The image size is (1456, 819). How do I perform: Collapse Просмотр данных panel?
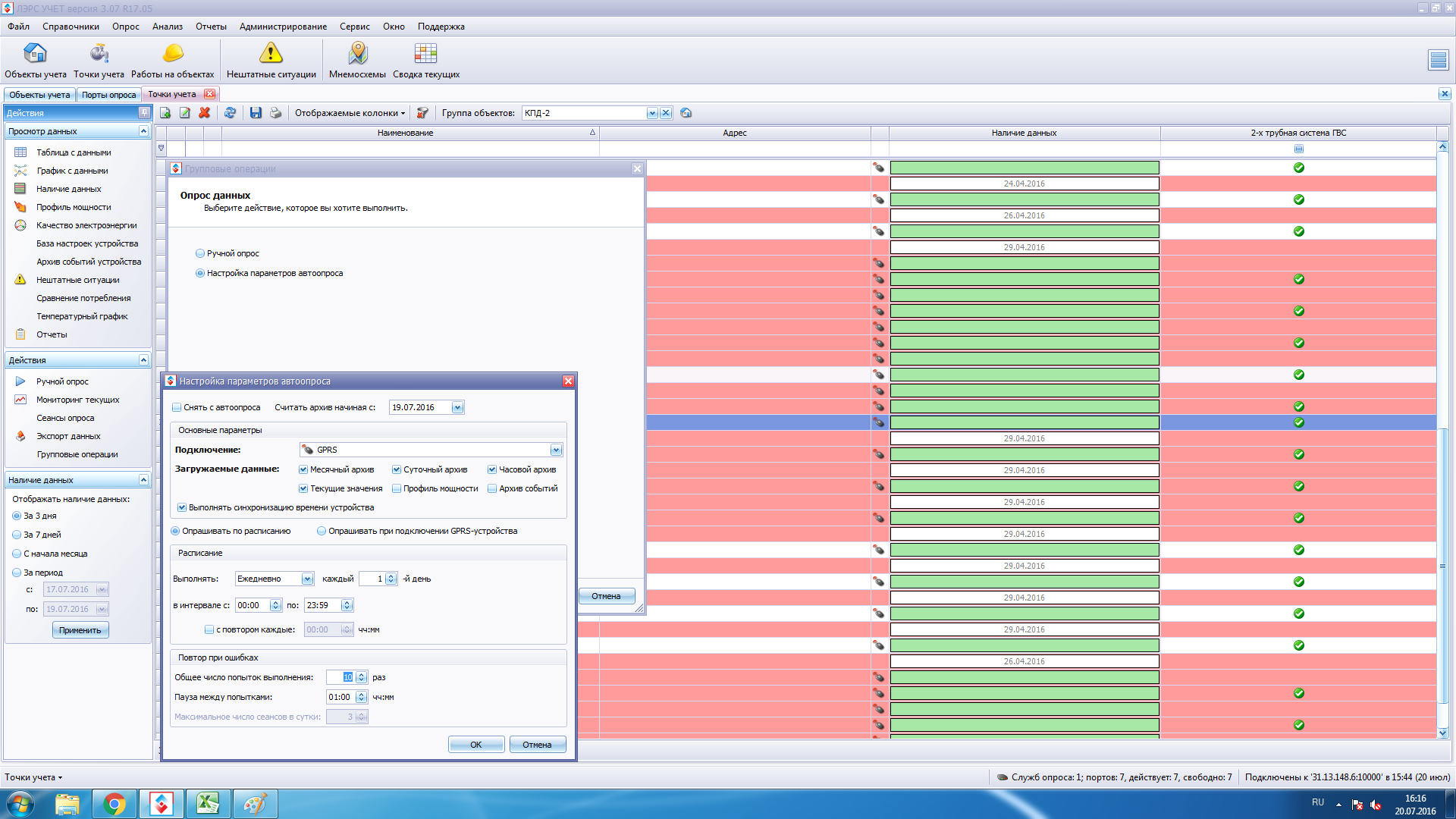coord(143,131)
